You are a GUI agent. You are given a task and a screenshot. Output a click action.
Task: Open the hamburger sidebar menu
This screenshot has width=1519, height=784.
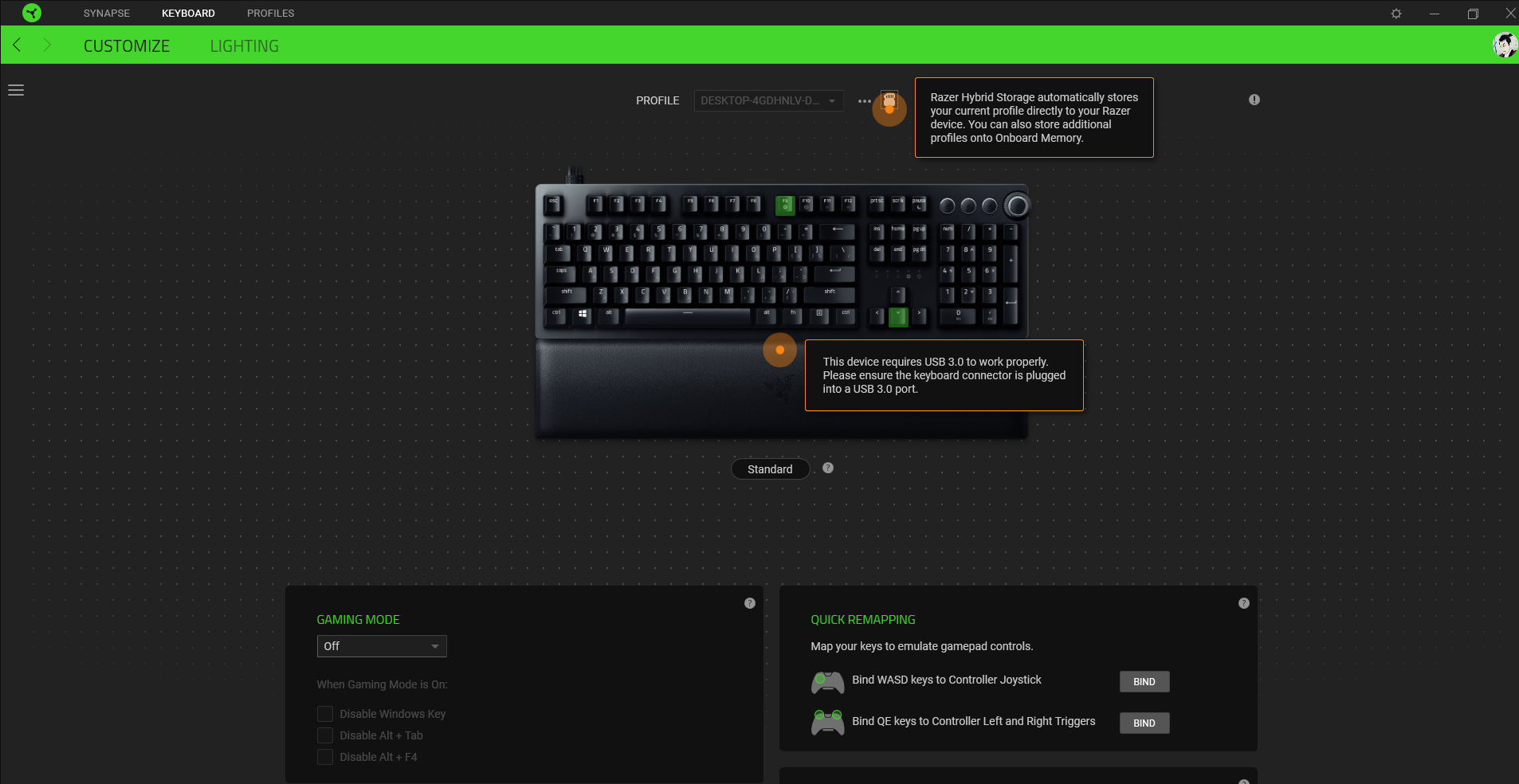16,90
